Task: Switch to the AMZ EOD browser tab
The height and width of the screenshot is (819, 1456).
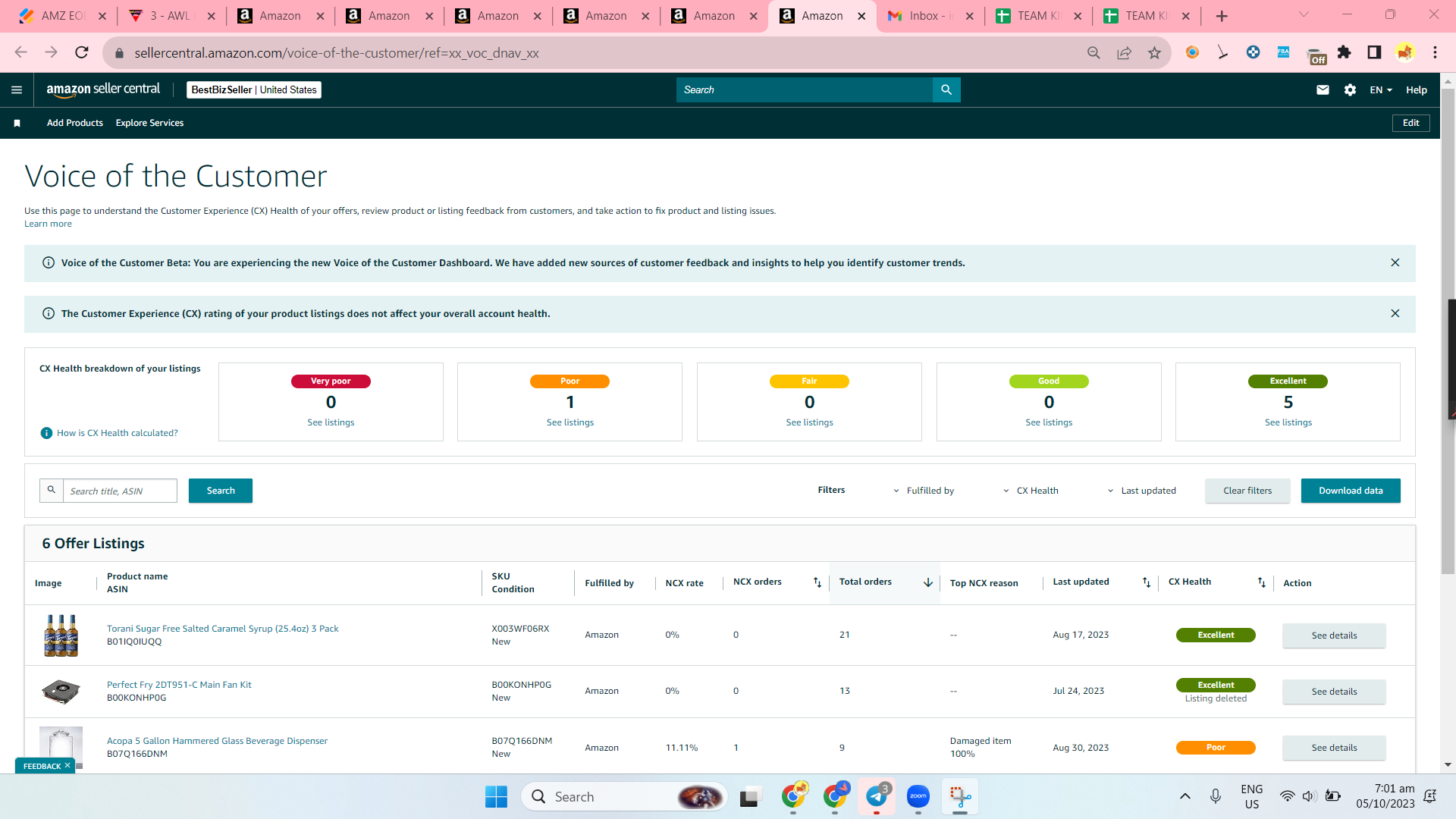Action: point(63,16)
